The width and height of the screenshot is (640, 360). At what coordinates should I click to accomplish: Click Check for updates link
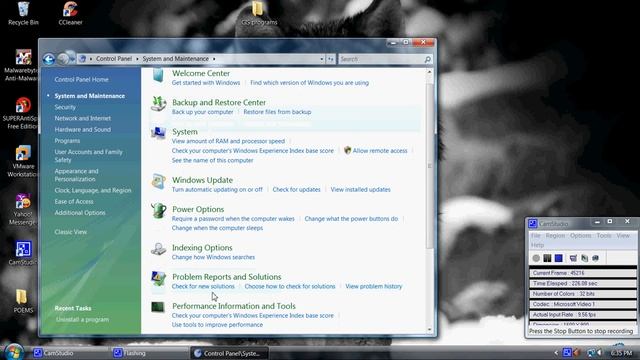pyautogui.click(x=296, y=190)
